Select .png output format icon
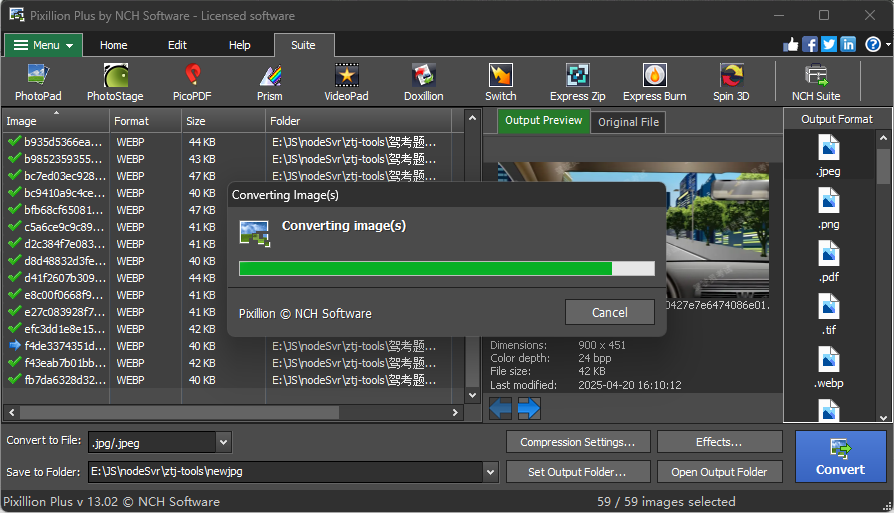894x513 pixels. (x=828, y=208)
